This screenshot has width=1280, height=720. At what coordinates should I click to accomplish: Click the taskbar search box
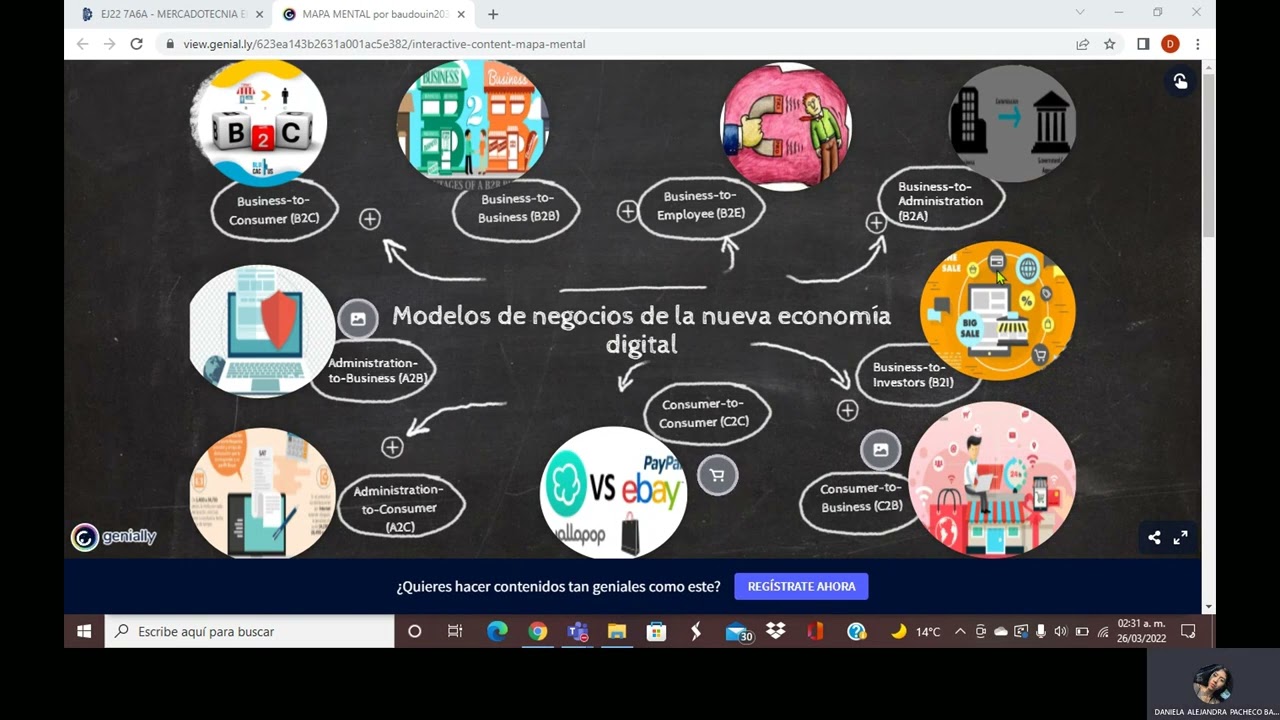[249, 631]
